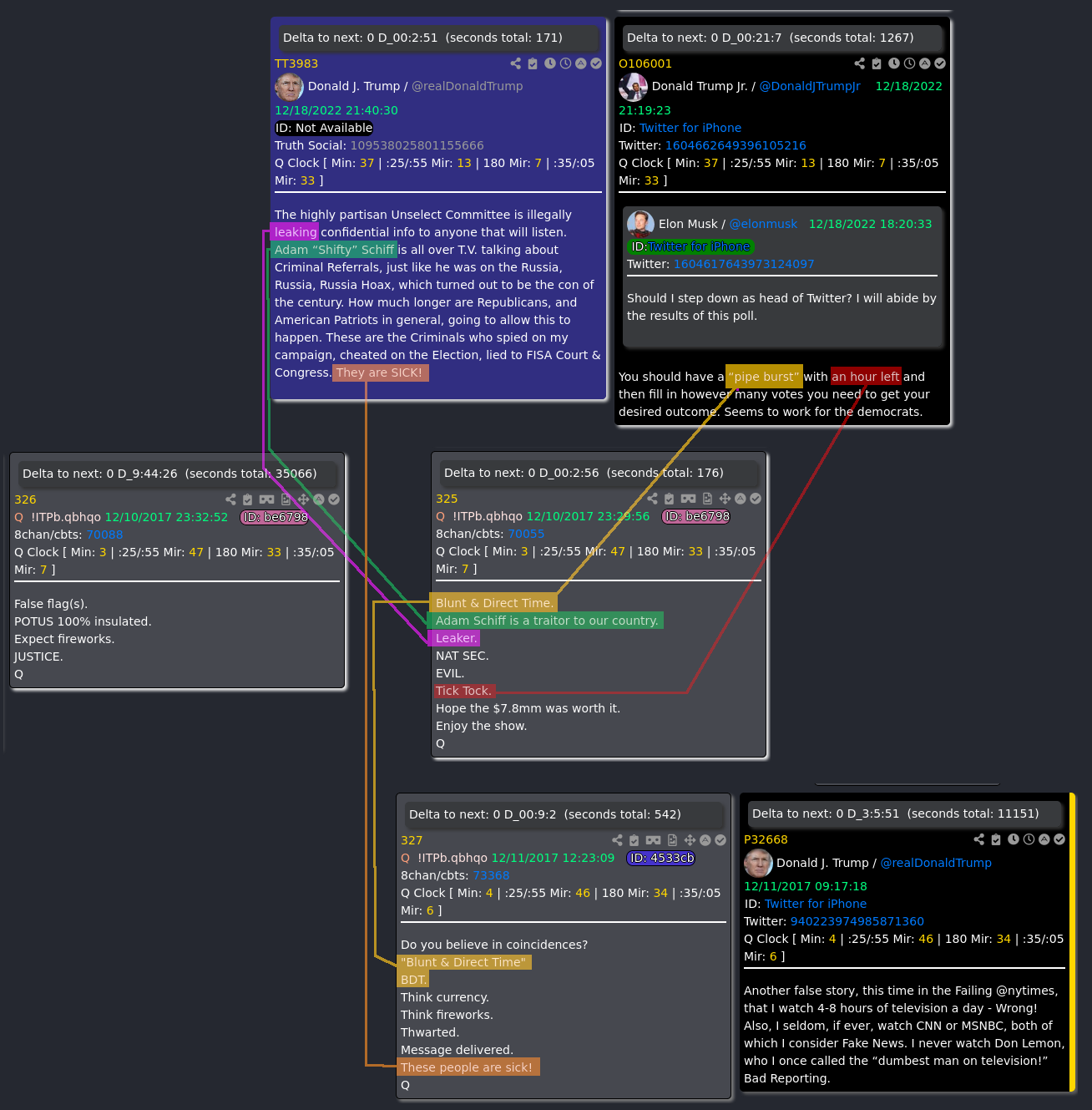Click clipboard icon on post O106001

tap(877, 63)
